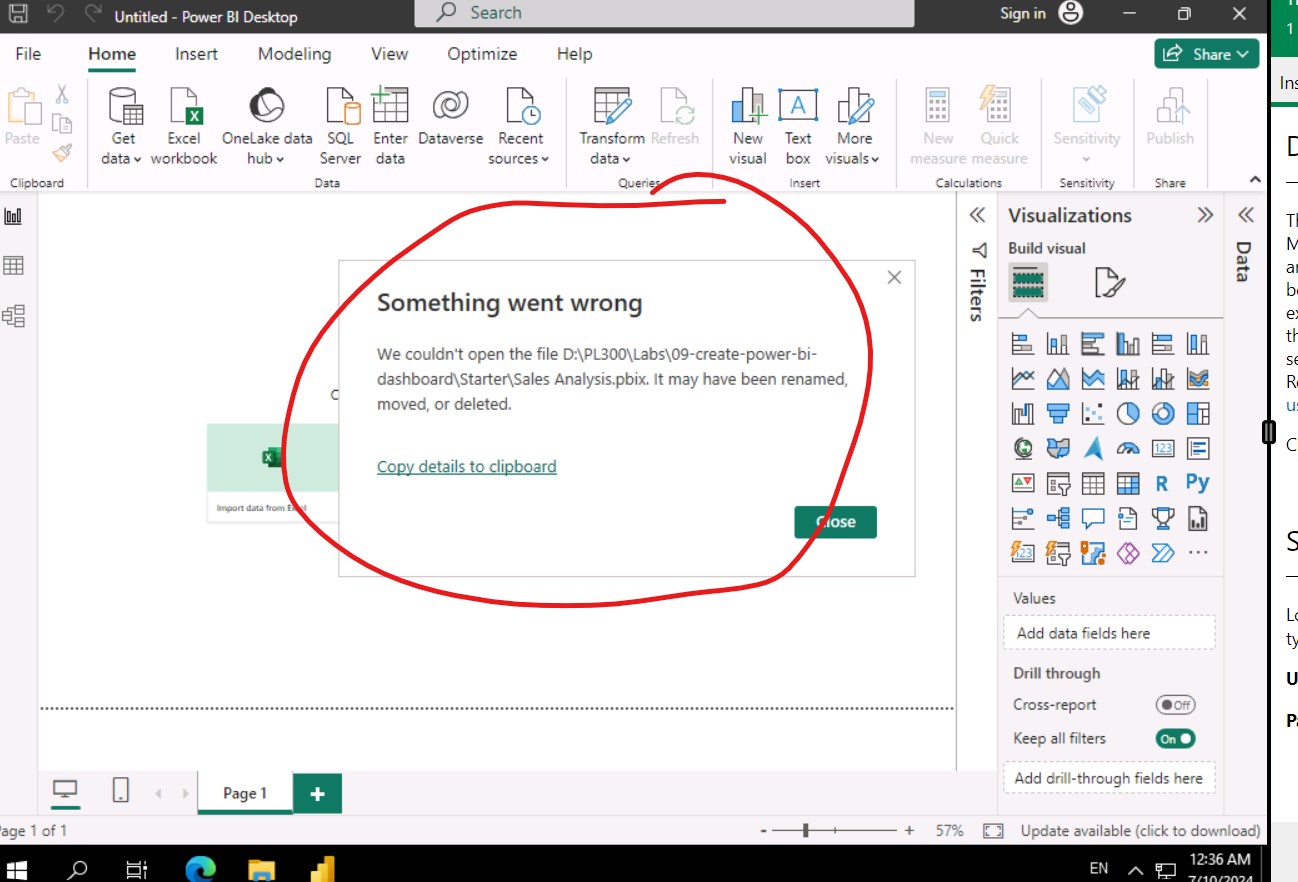The height and width of the screenshot is (882, 1298).
Task: Select the scatter chart visual
Action: coord(1093,413)
